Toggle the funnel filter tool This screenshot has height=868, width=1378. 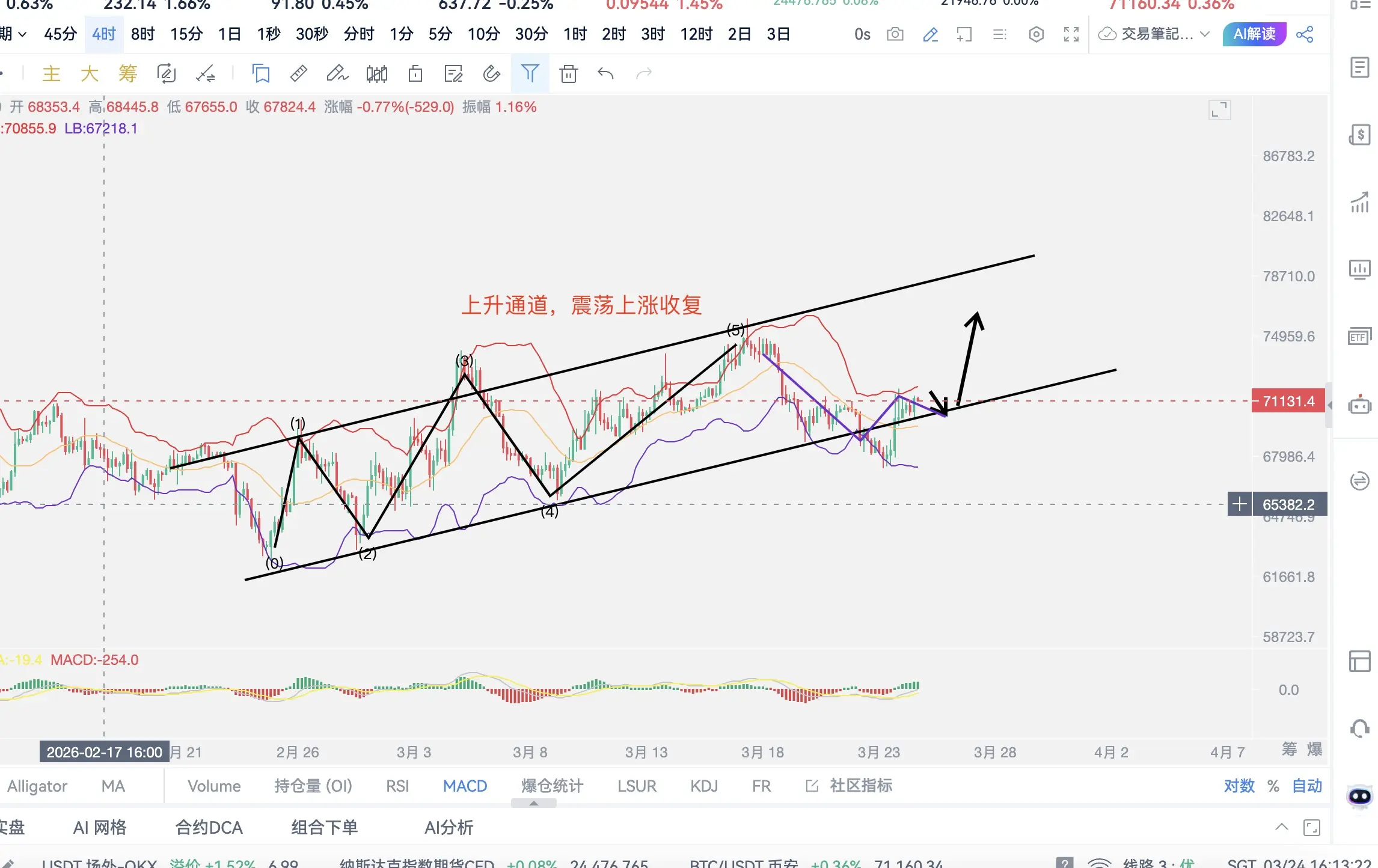pyautogui.click(x=530, y=74)
